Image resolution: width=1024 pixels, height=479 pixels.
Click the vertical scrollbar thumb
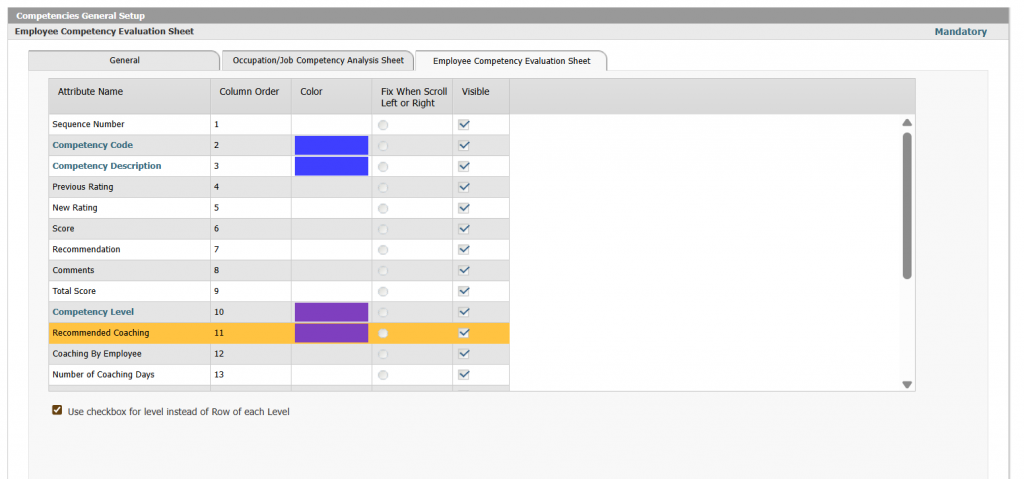(906, 206)
